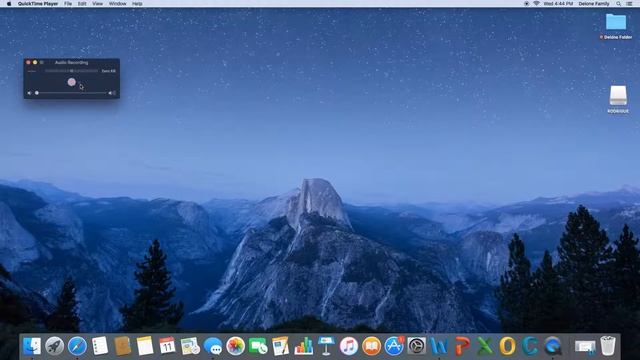Open the Apple menu
The width and height of the screenshot is (640, 360).
pos(9,4)
